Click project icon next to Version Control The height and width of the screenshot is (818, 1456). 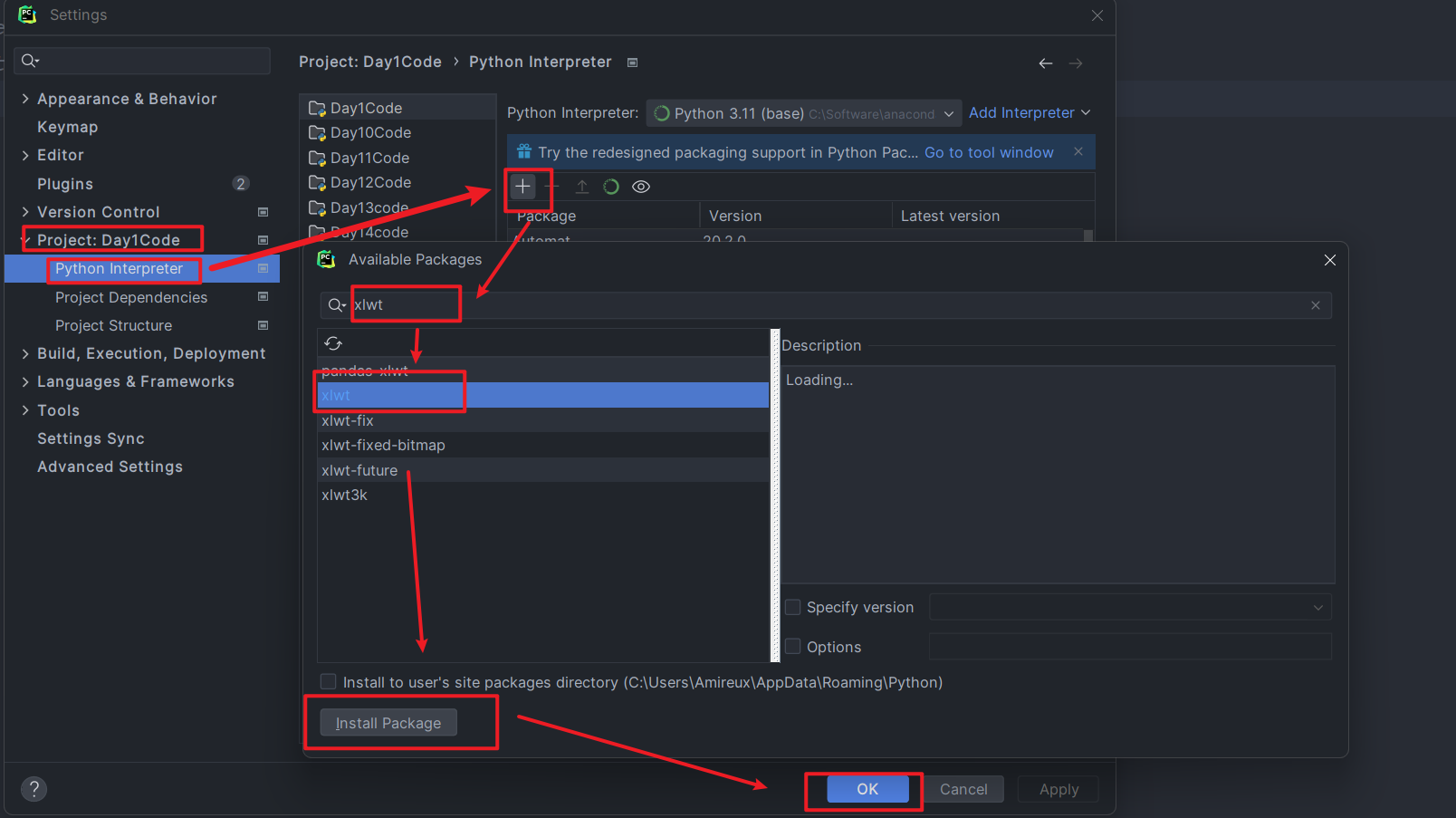click(263, 212)
